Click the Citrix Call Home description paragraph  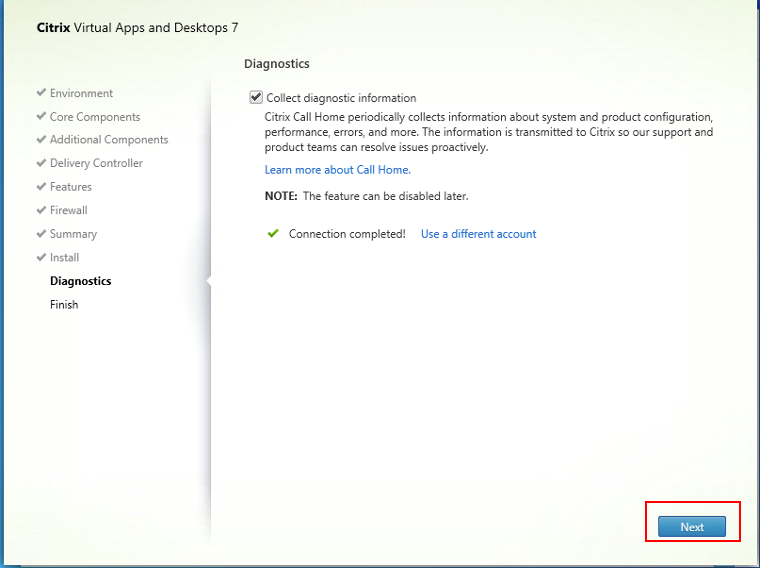[489, 132]
